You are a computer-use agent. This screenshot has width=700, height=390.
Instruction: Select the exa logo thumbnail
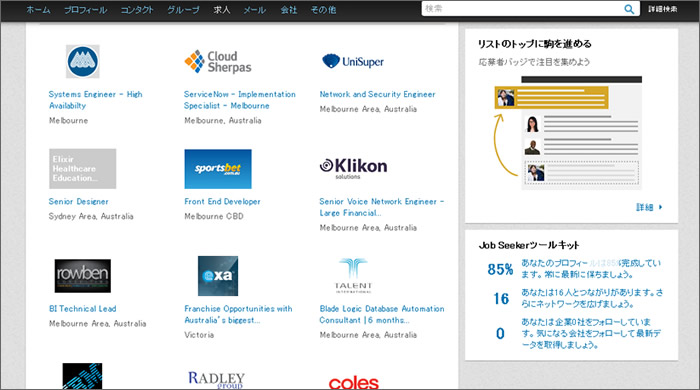pyautogui.click(x=218, y=276)
